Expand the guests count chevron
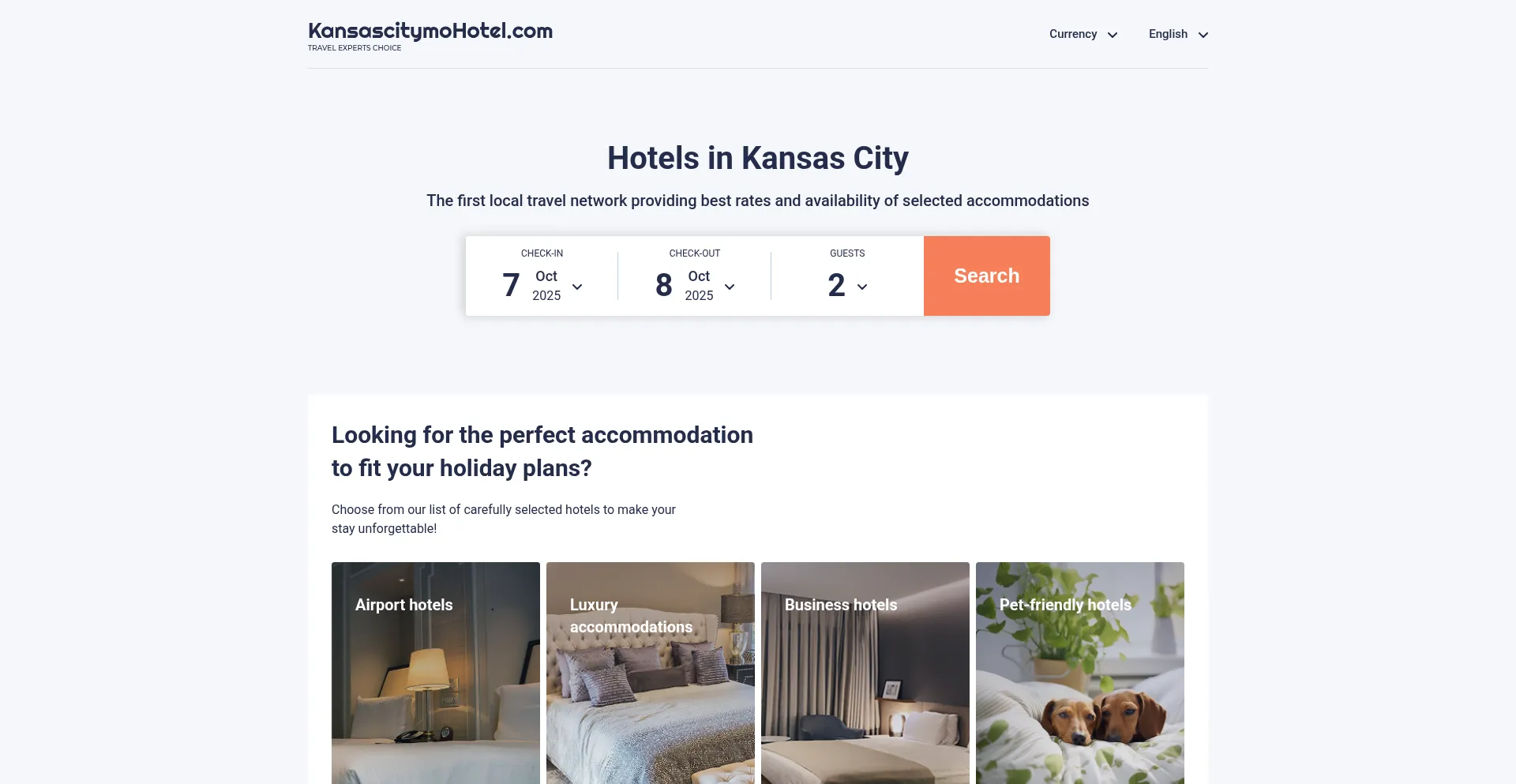Screen dimensions: 1516x784 point(862,287)
